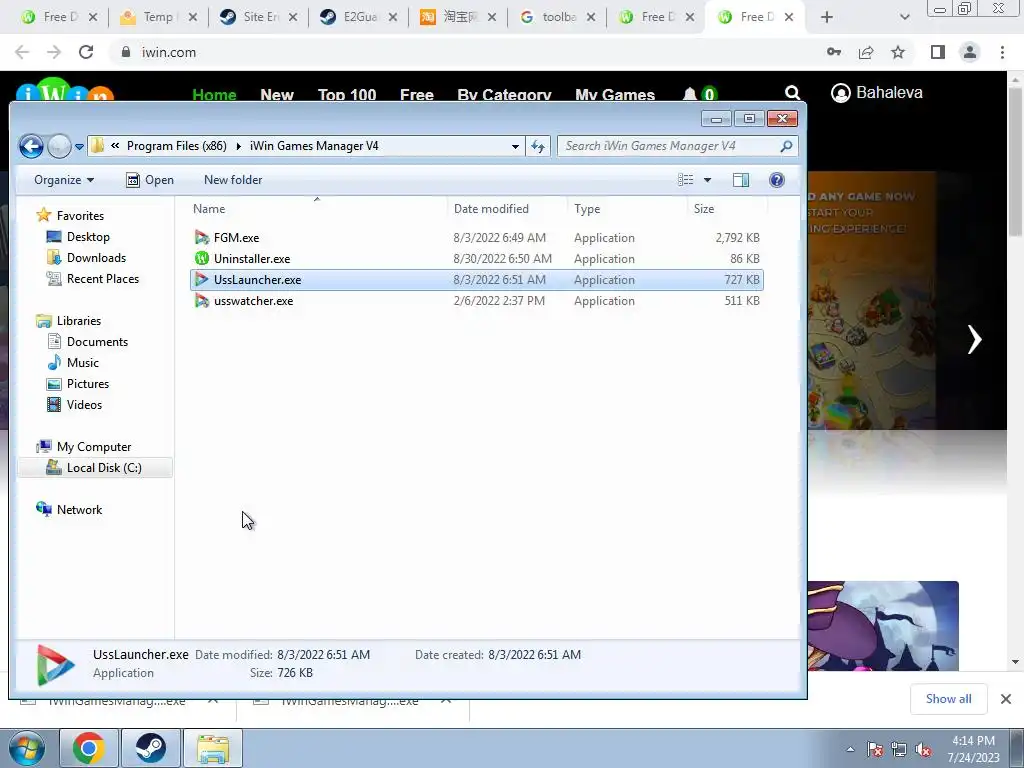Click the saved password key icon in Chrome
The height and width of the screenshot is (768, 1024).
click(x=834, y=52)
